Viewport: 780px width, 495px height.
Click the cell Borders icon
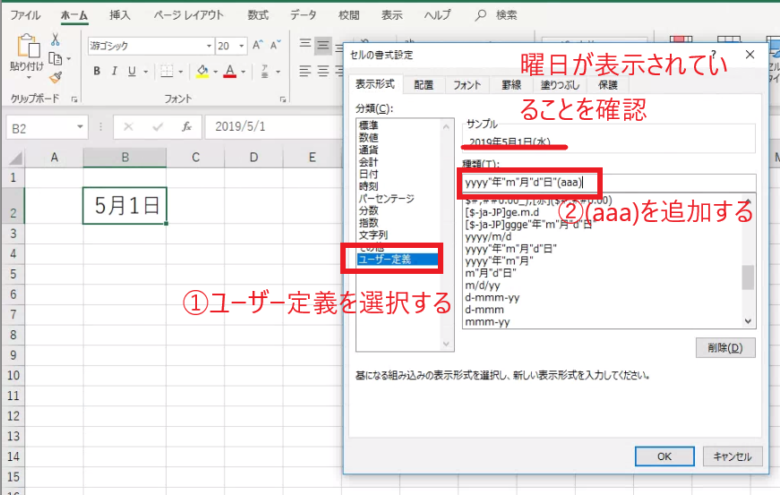(169, 71)
